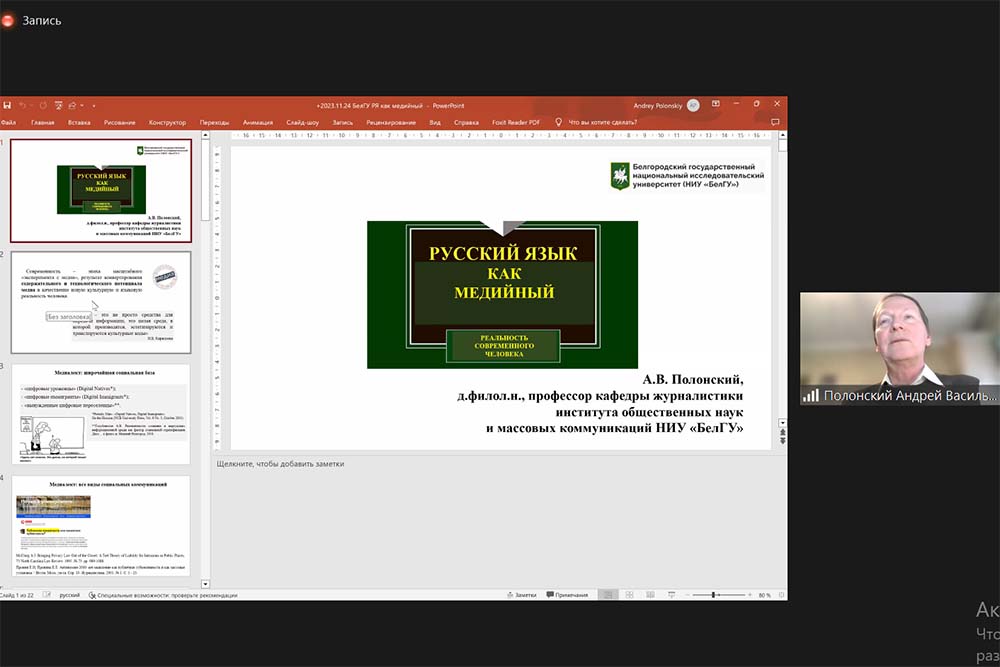This screenshot has width=1000, height=667.
Task: Open the Файл menu
Action: coord(8,122)
